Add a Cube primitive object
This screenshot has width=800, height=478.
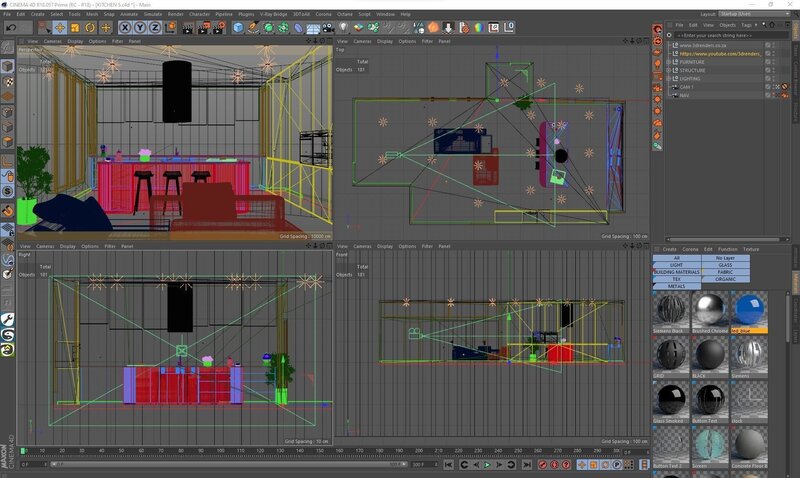pos(239,28)
